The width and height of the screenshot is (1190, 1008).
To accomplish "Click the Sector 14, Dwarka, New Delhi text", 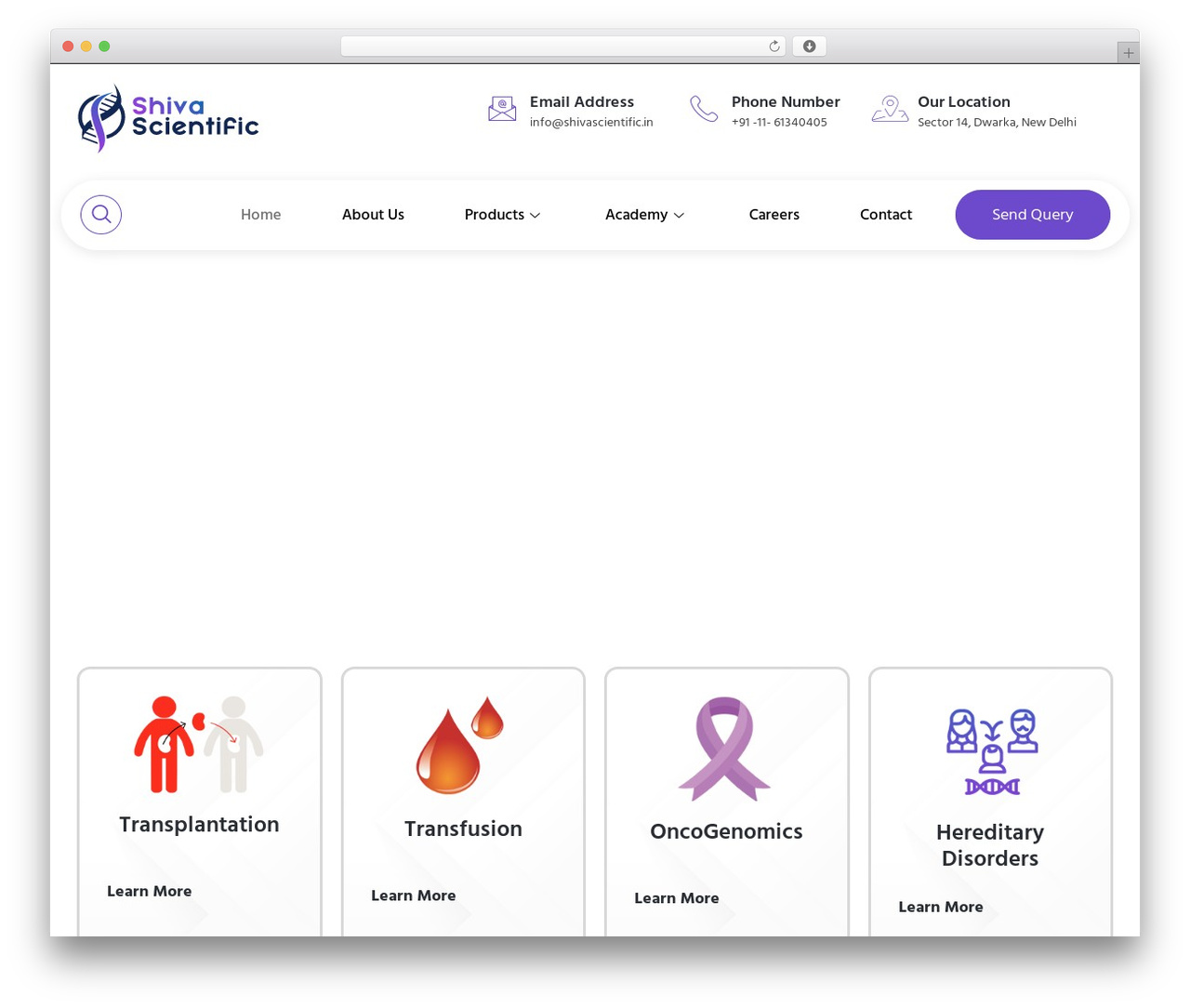I will coord(997,122).
